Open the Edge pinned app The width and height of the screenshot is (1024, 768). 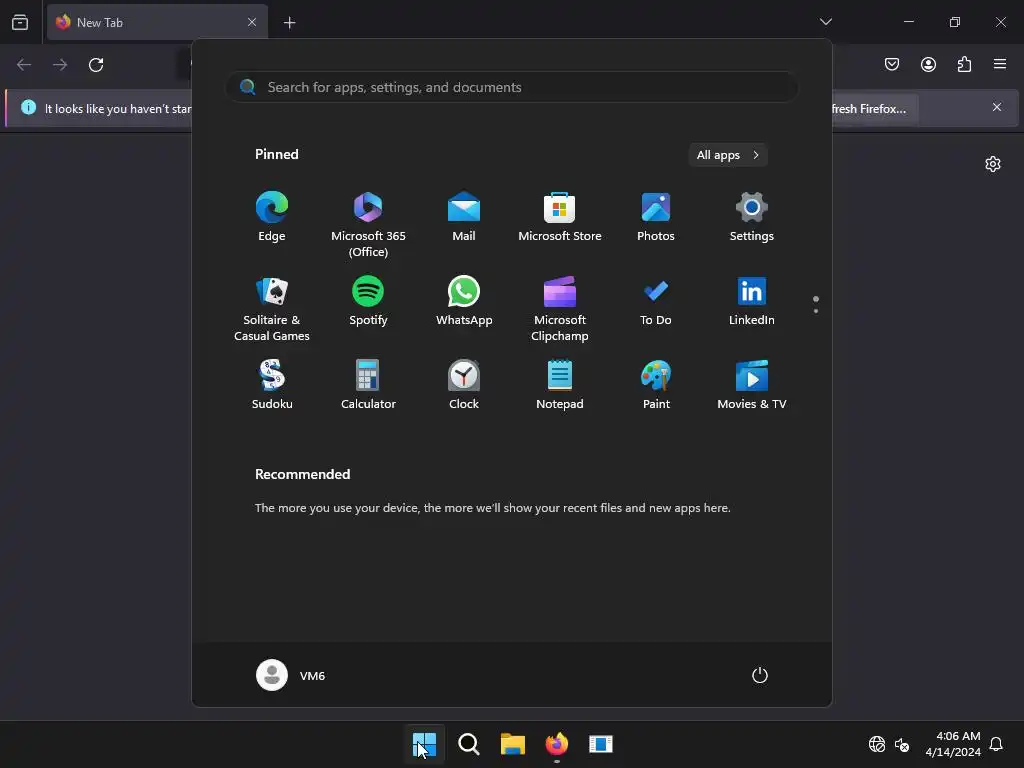[x=272, y=217]
